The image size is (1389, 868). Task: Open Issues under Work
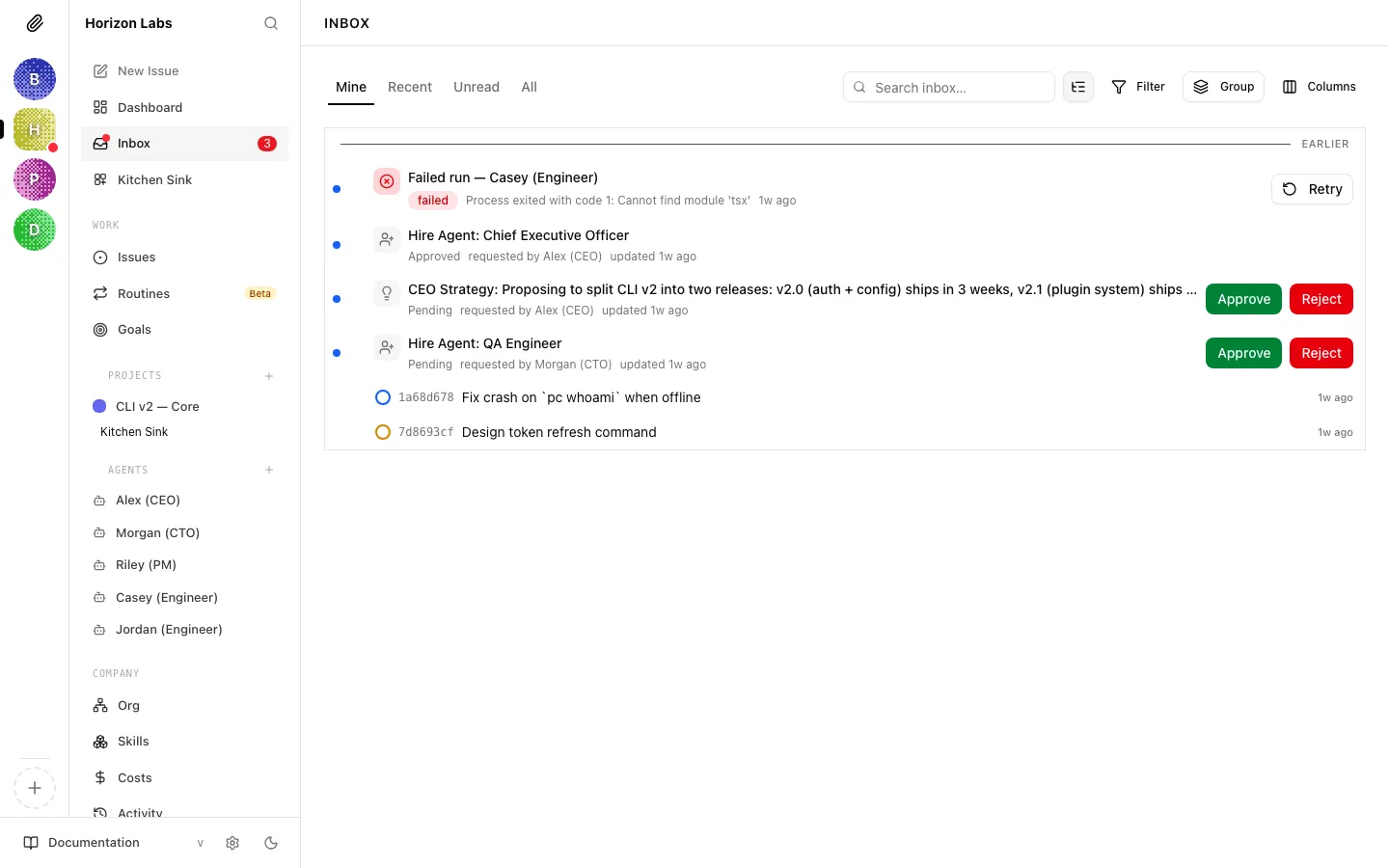[184, 258]
